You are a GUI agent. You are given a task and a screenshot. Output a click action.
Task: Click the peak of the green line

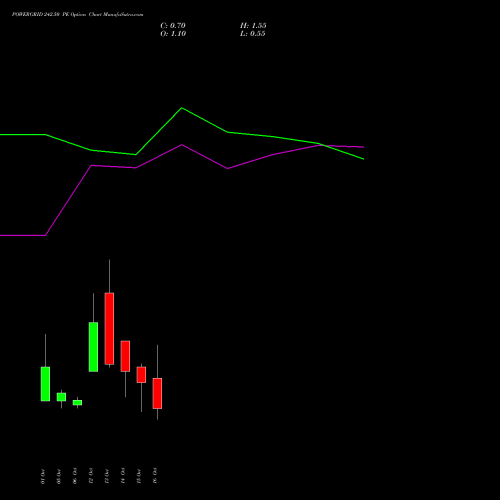click(182, 108)
